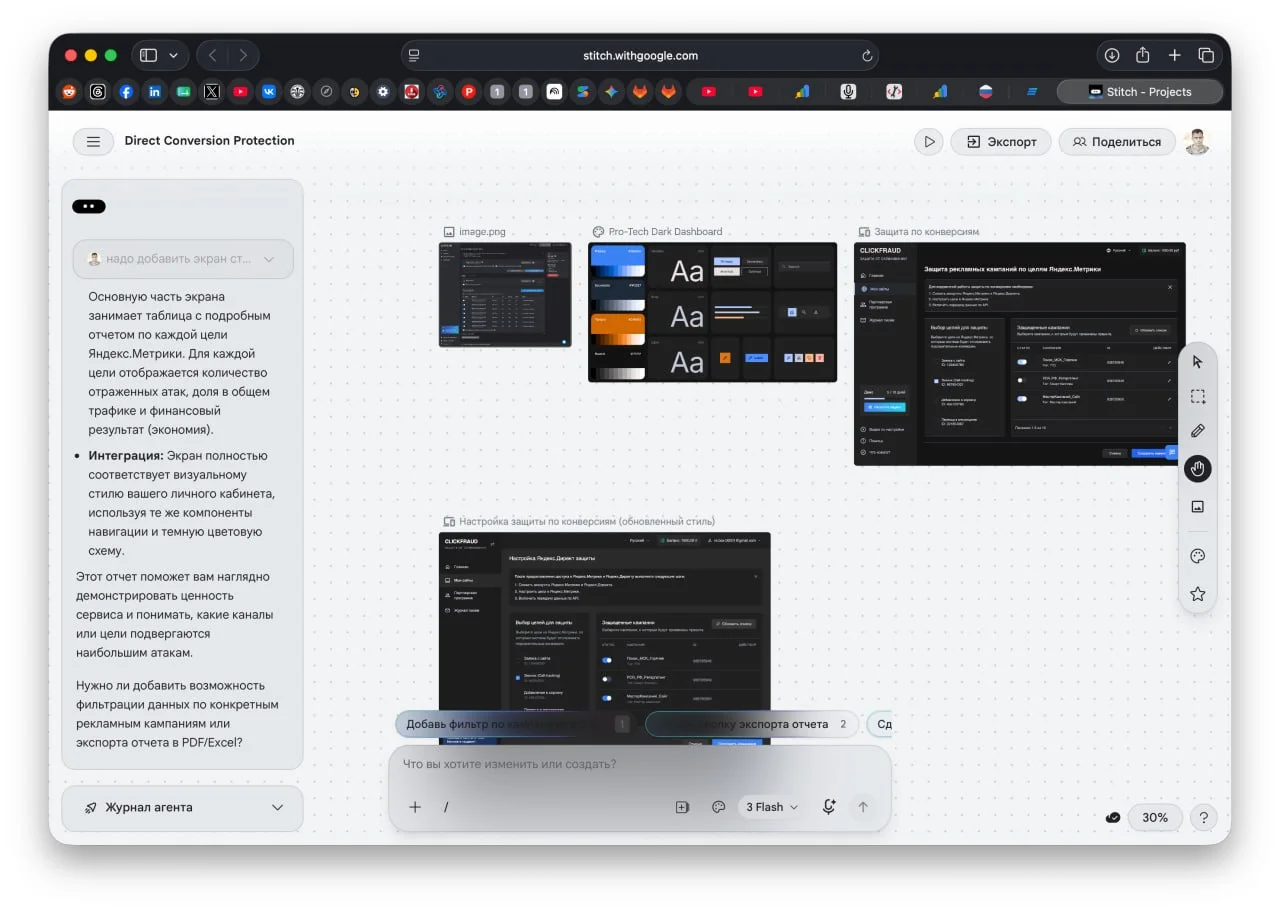
Task: Click the Поделиться button
Action: [1116, 142]
